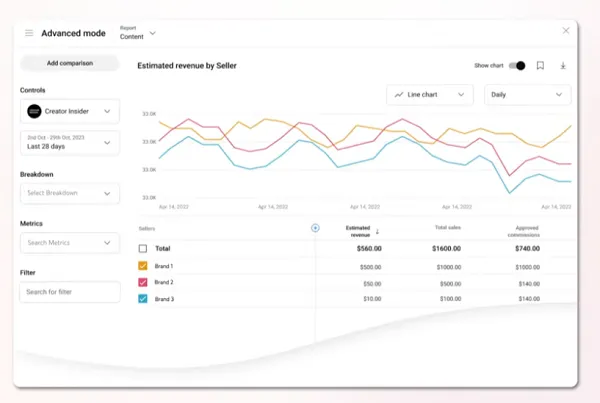This screenshot has height=403, width=600.
Task: Open the Daily granularity dropdown
Action: pos(527,95)
